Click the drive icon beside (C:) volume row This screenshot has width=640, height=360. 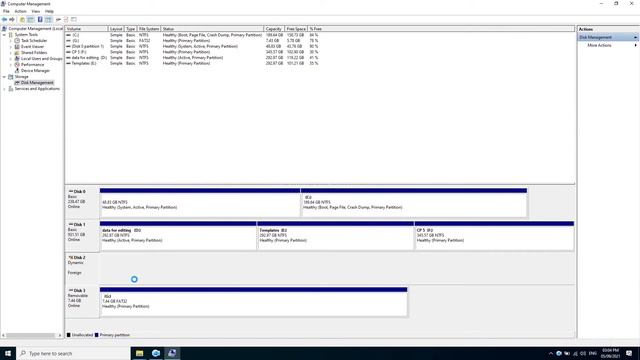[68, 35]
